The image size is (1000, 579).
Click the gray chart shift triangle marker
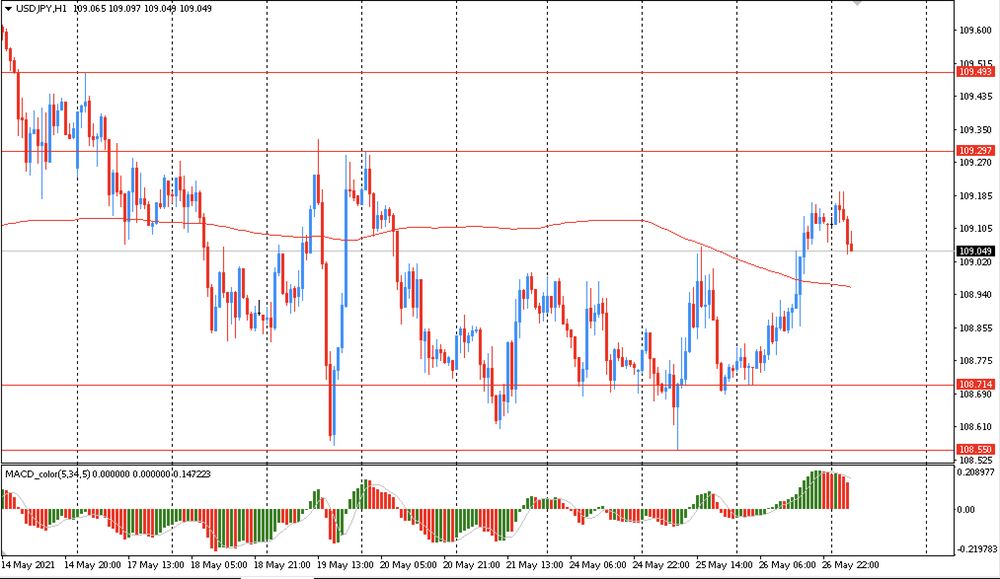click(x=856, y=4)
